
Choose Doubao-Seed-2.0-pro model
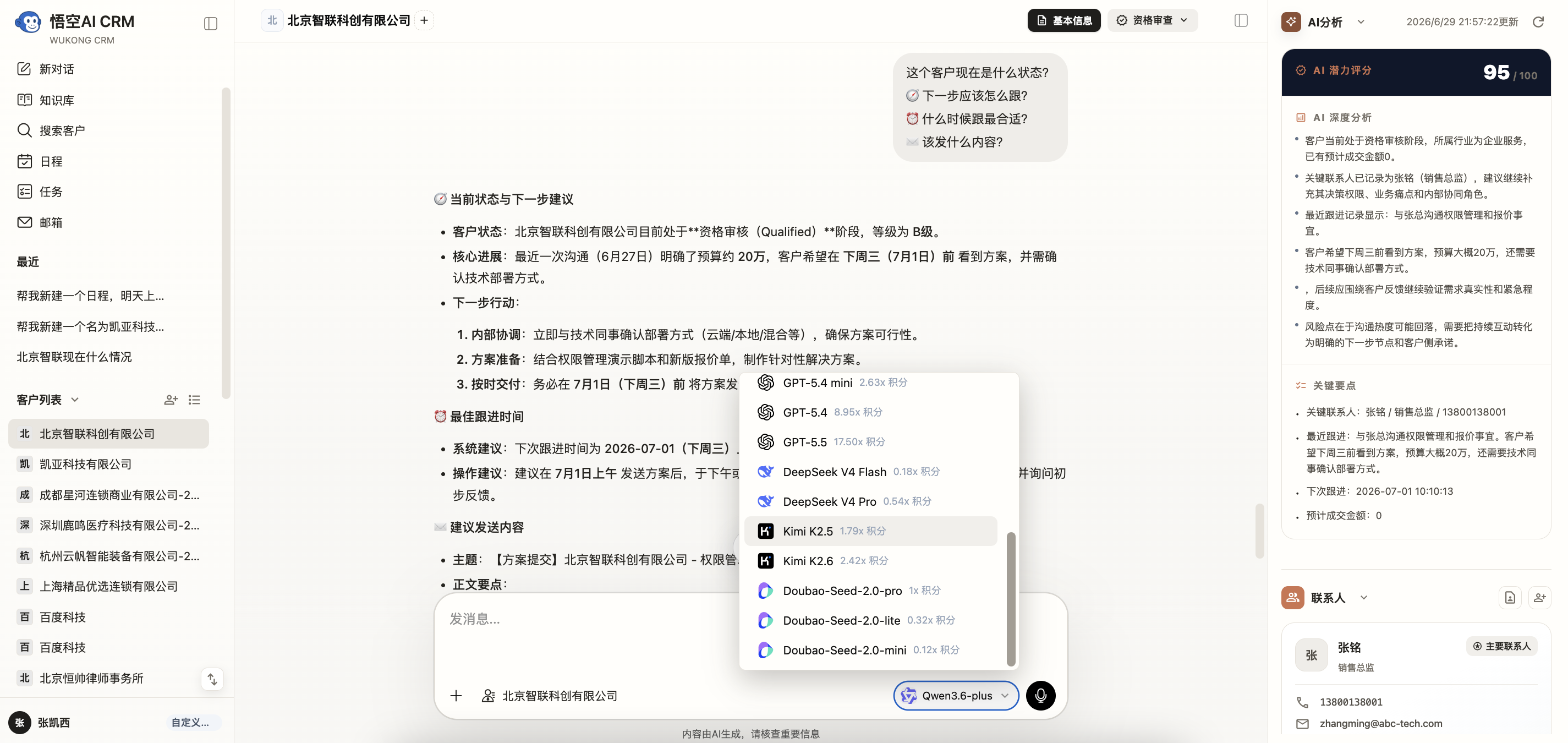[870, 590]
